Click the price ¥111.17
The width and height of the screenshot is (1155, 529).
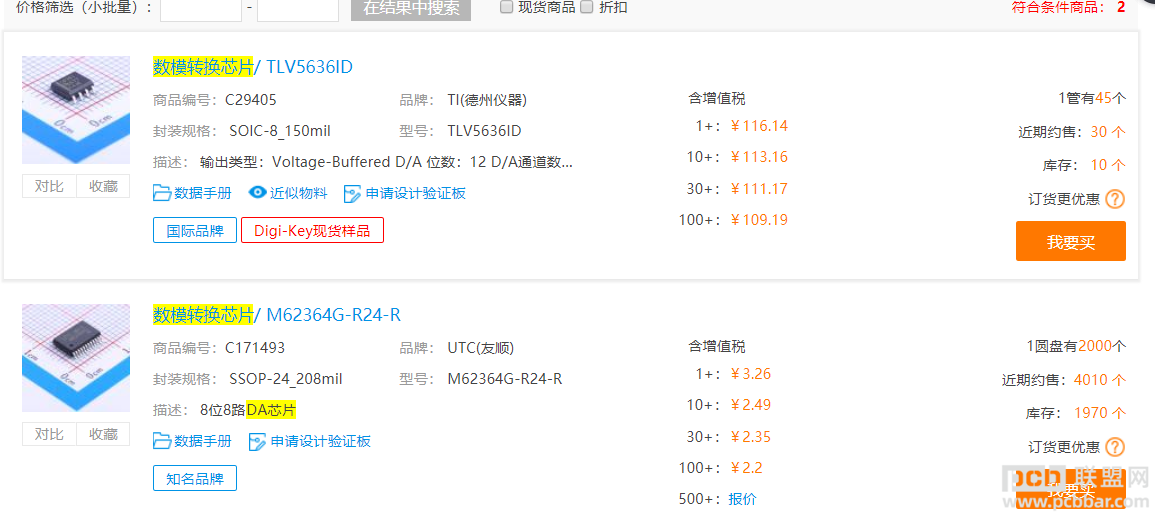tap(759, 189)
